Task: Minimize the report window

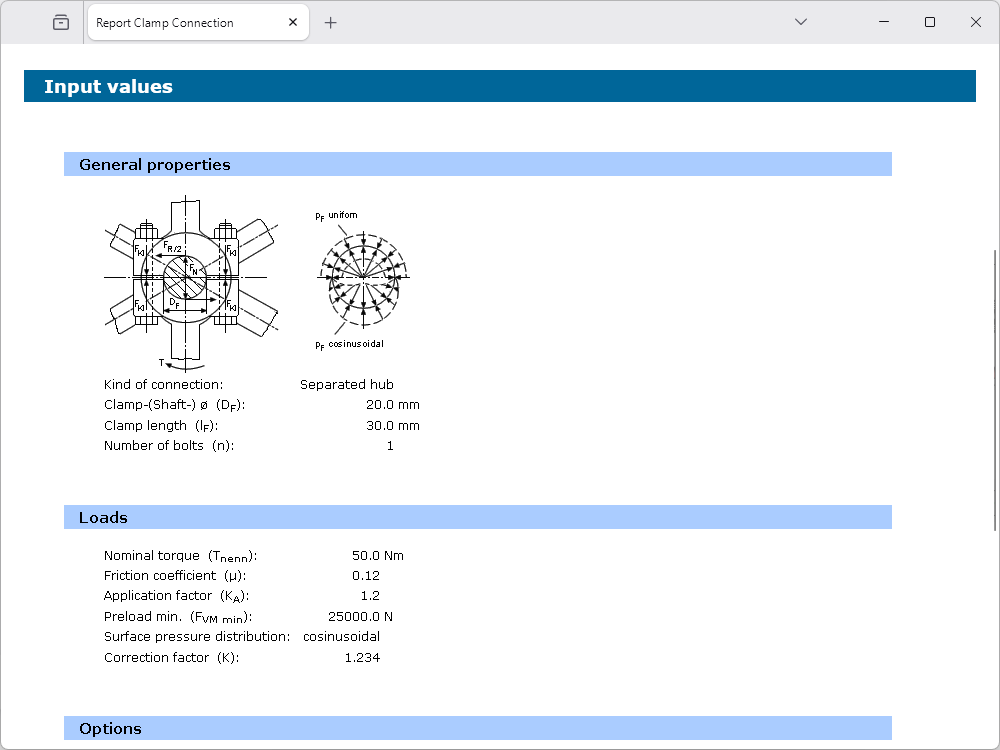Action: [884, 22]
